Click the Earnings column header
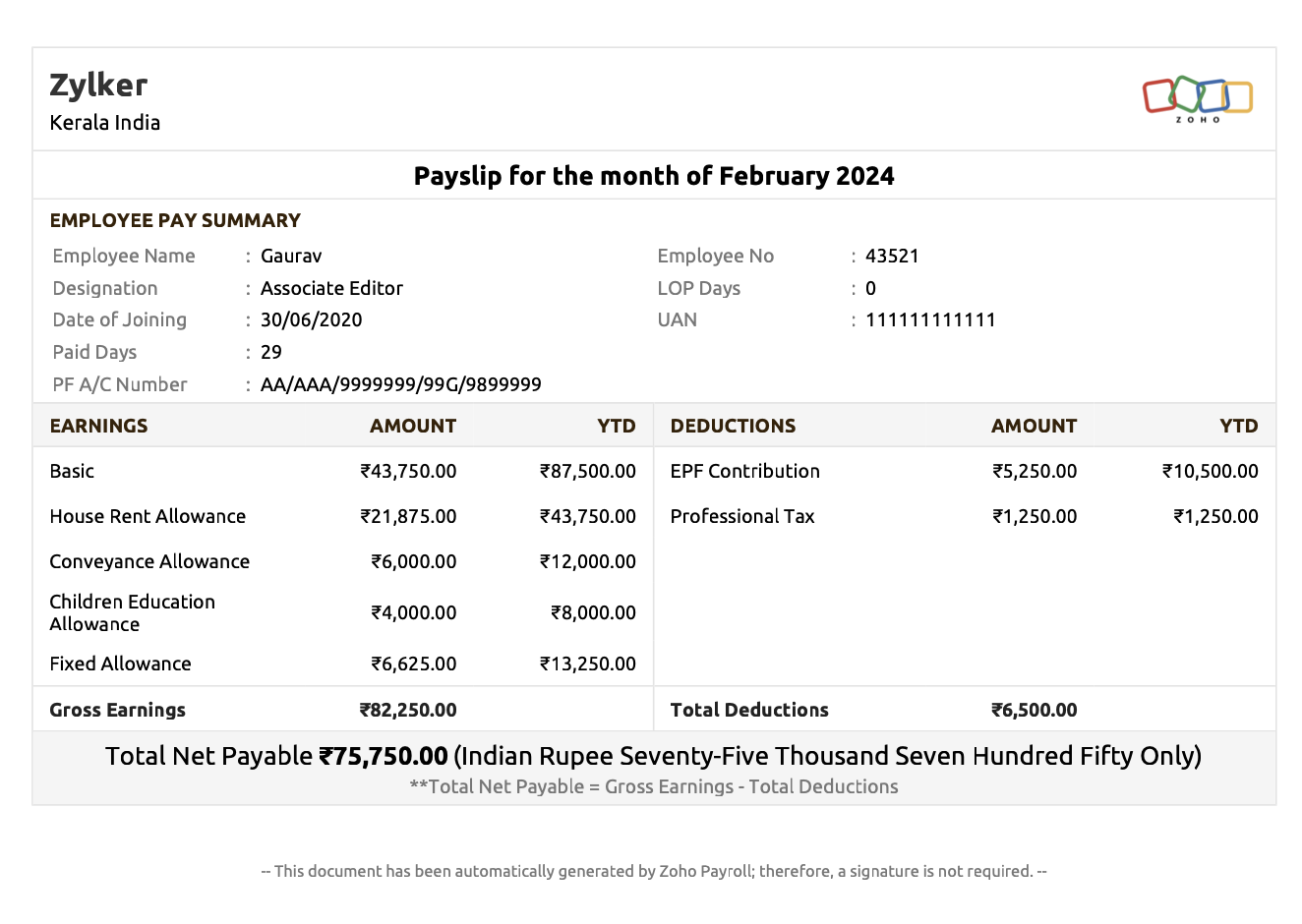 tap(98, 426)
